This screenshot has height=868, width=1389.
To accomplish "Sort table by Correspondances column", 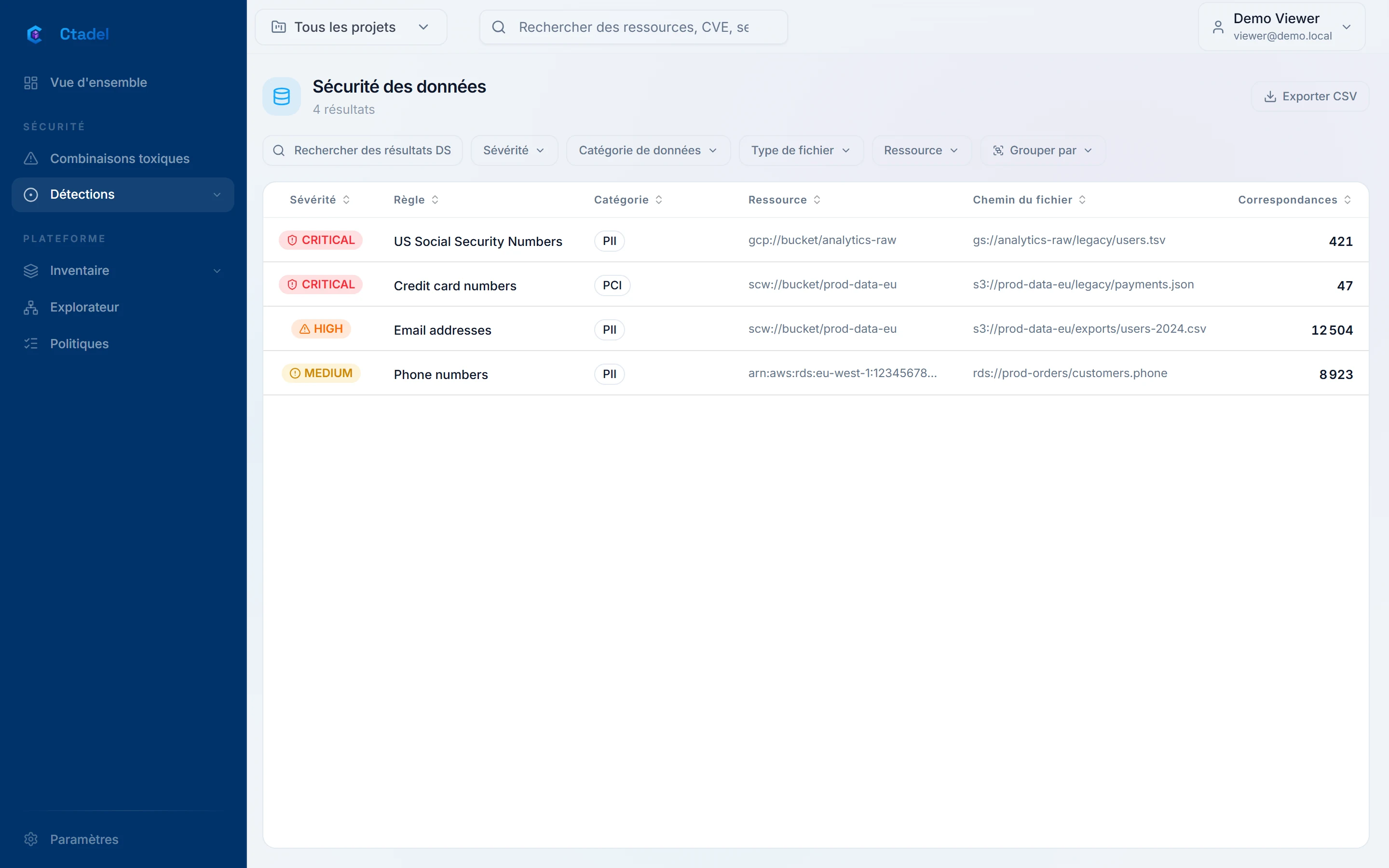I will 1294,200.
